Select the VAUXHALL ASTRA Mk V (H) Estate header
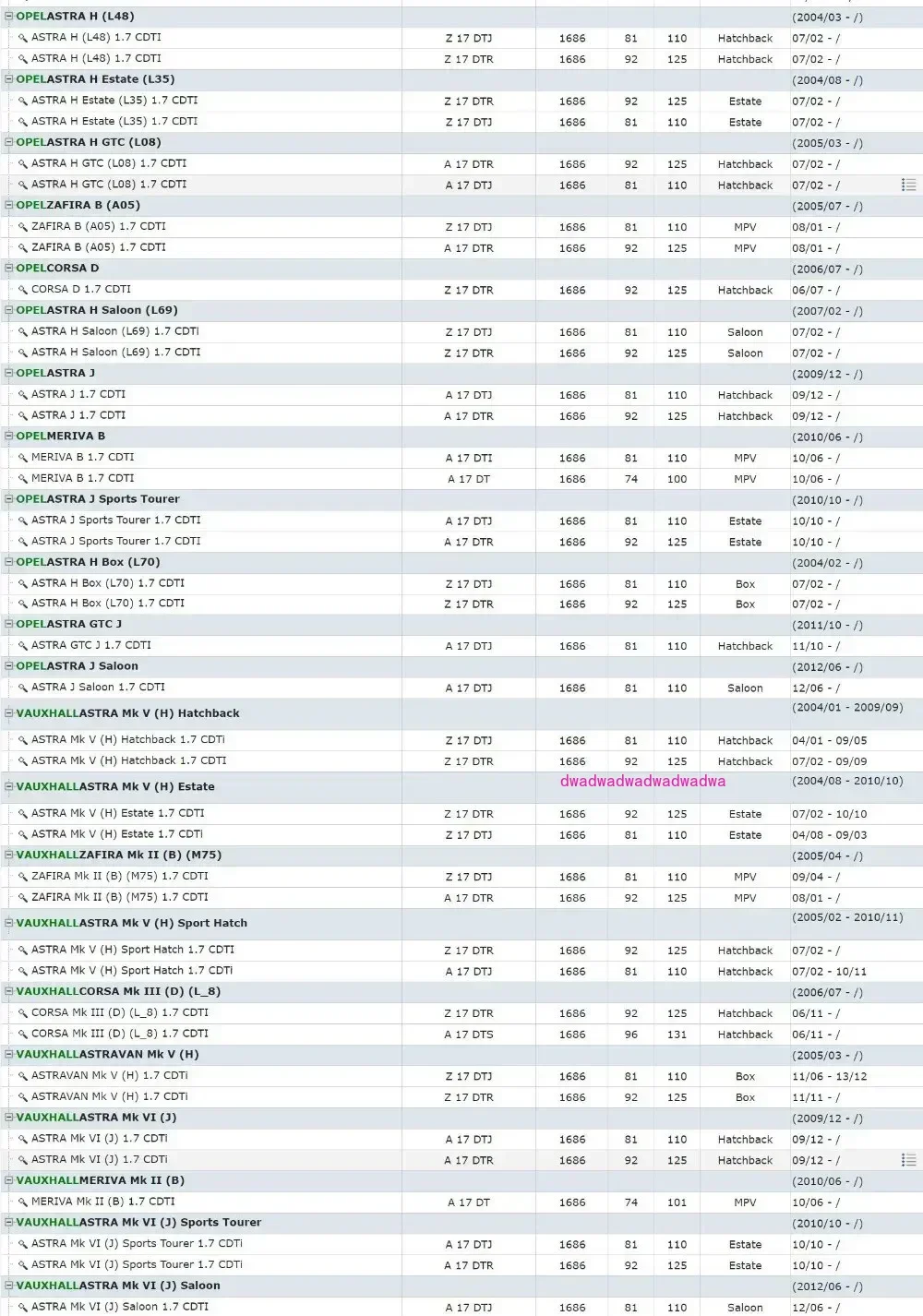This screenshot has height=1316, width=923. pyautogui.click(x=115, y=787)
